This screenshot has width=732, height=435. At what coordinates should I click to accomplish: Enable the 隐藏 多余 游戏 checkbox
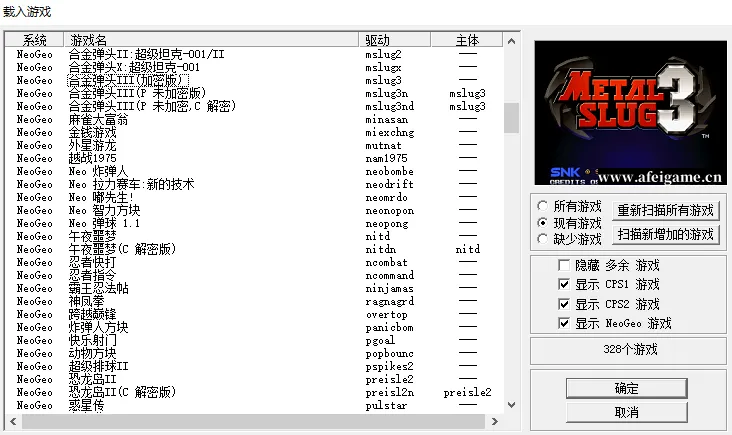pyautogui.click(x=563, y=266)
